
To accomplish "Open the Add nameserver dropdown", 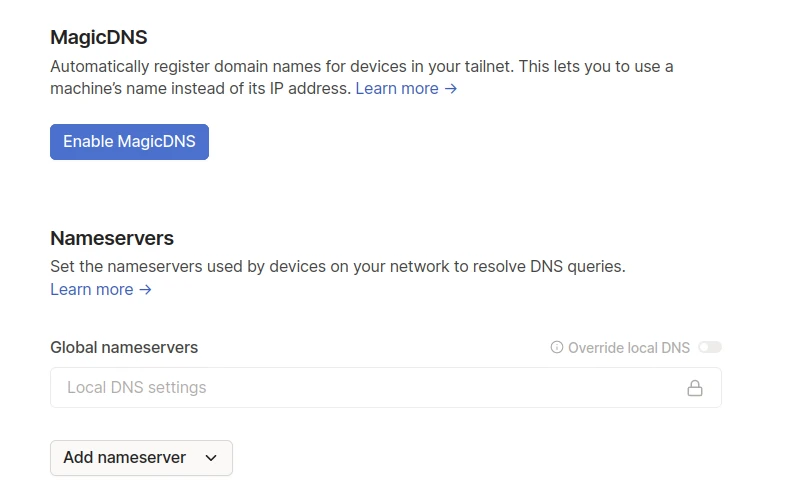I will [141, 458].
